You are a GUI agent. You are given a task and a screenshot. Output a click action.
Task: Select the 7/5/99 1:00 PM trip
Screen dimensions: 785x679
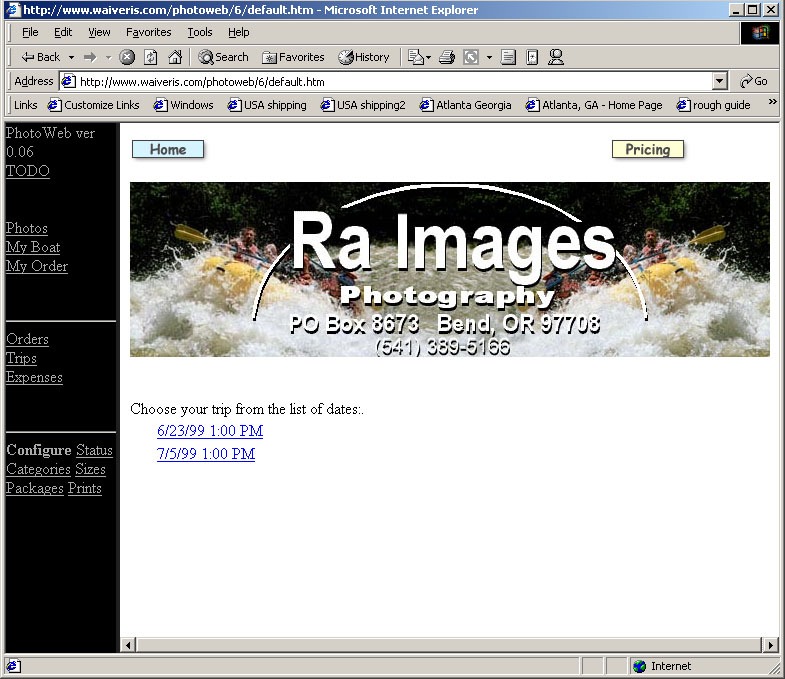coord(206,454)
